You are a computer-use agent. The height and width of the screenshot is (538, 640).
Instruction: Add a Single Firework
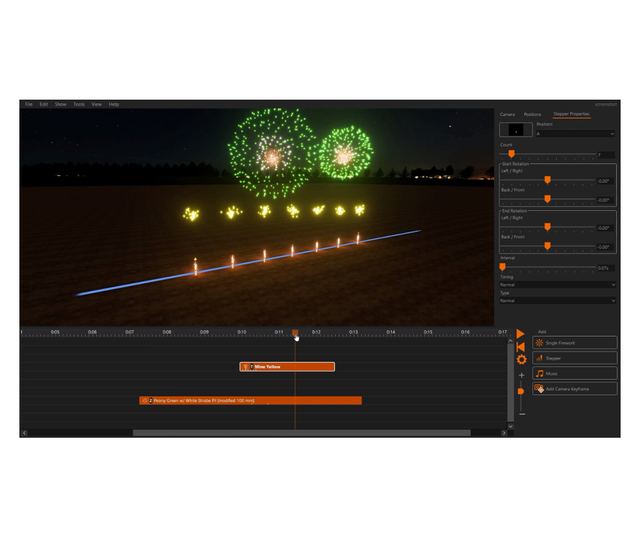click(x=574, y=343)
